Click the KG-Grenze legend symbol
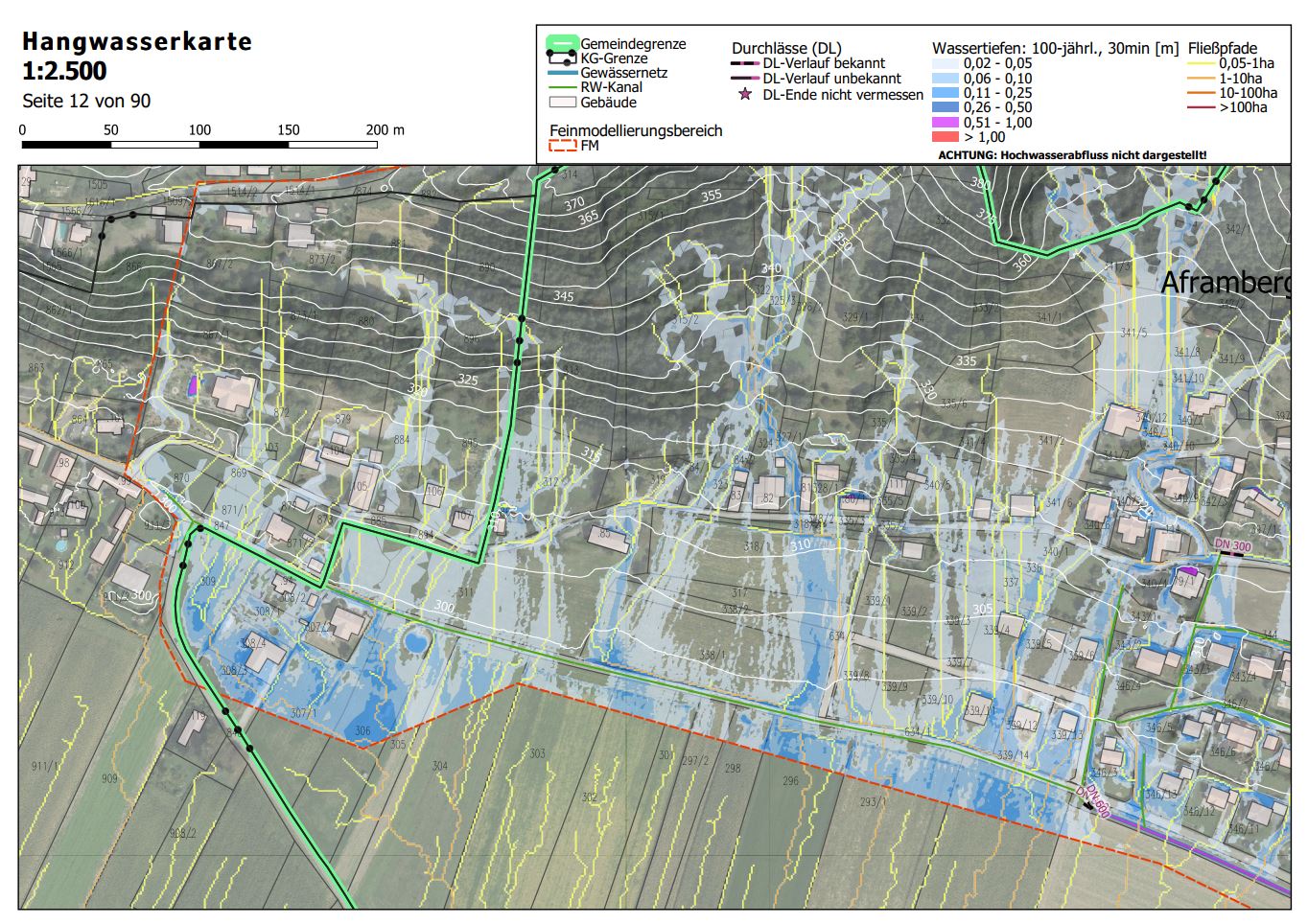This screenshot has height=924, width=1308. pyautogui.click(x=562, y=58)
